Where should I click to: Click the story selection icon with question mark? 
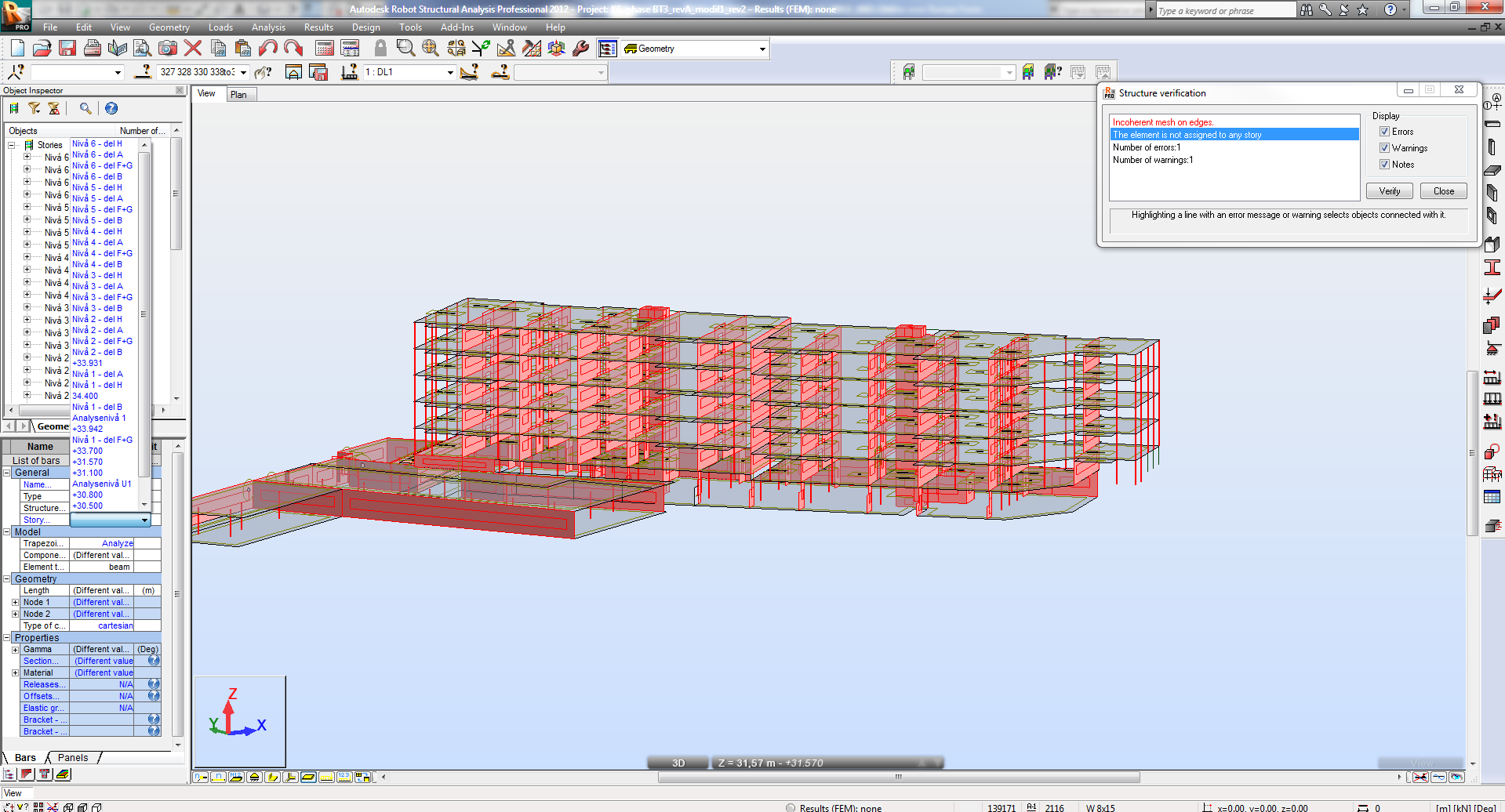tap(1052, 72)
